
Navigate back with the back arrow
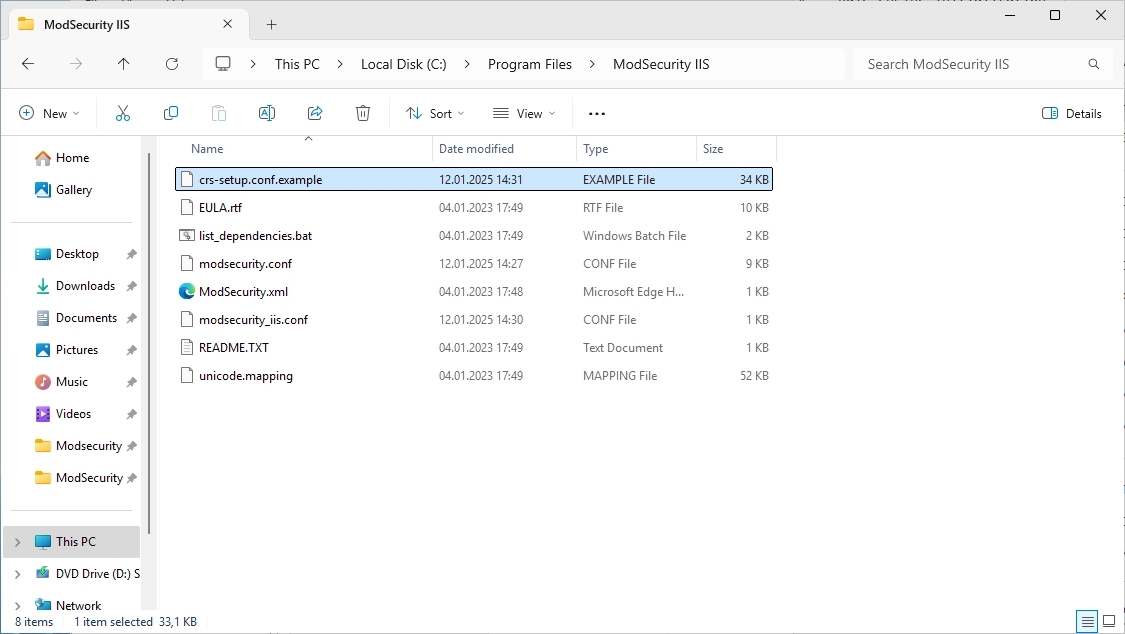click(x=28, y=64)
